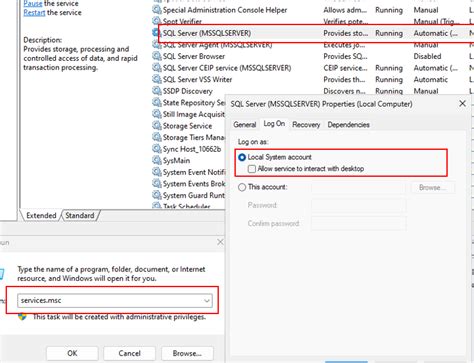Click Disabled startup type of SQL Server Browser
Image resolution: width=474 pixels, height=363 pixels.
coord(427,56)
